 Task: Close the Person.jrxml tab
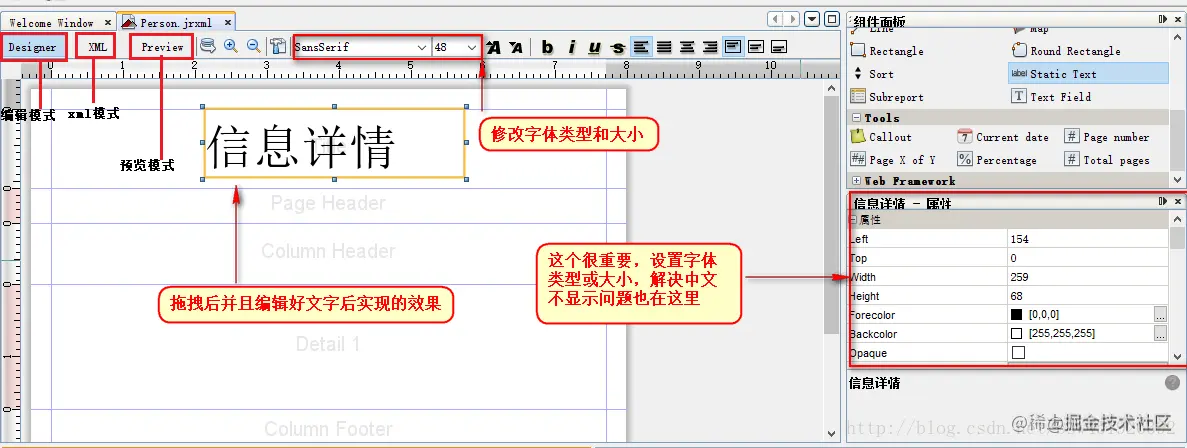227,23
